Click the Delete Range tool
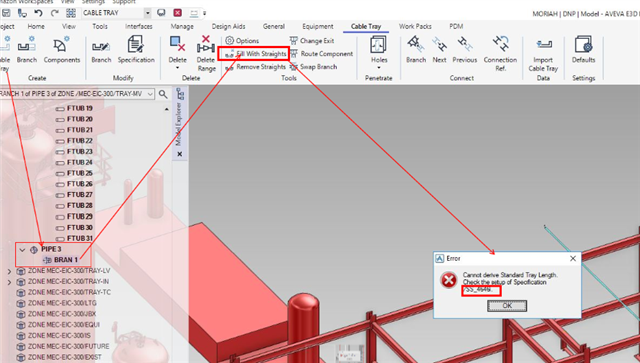 click(206, 53)
